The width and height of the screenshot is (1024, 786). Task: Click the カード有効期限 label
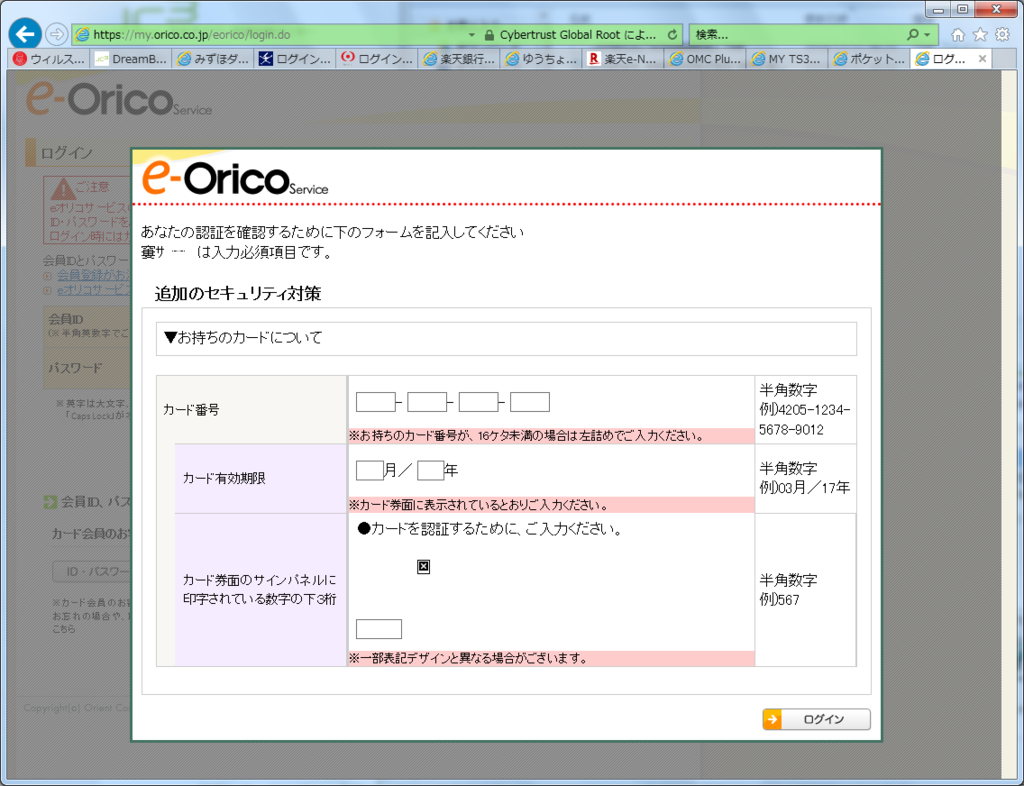pos(224,479)
